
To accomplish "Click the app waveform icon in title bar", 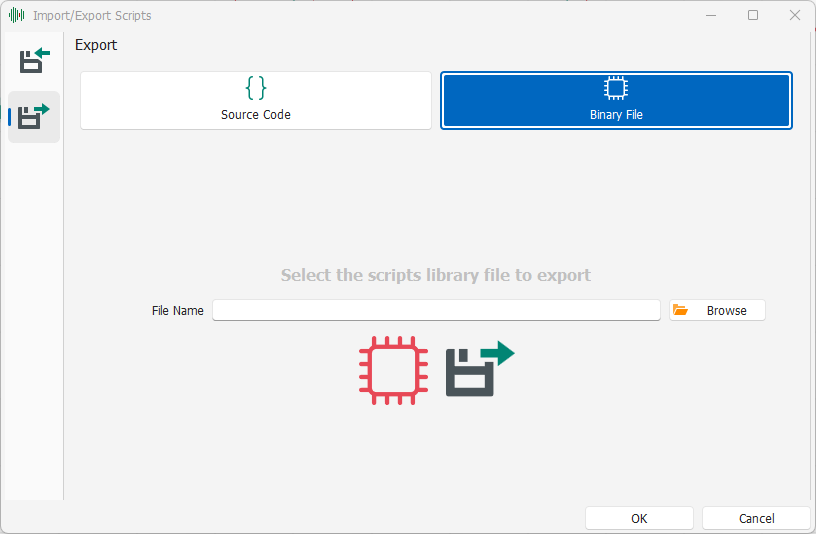I will point(17,15).
